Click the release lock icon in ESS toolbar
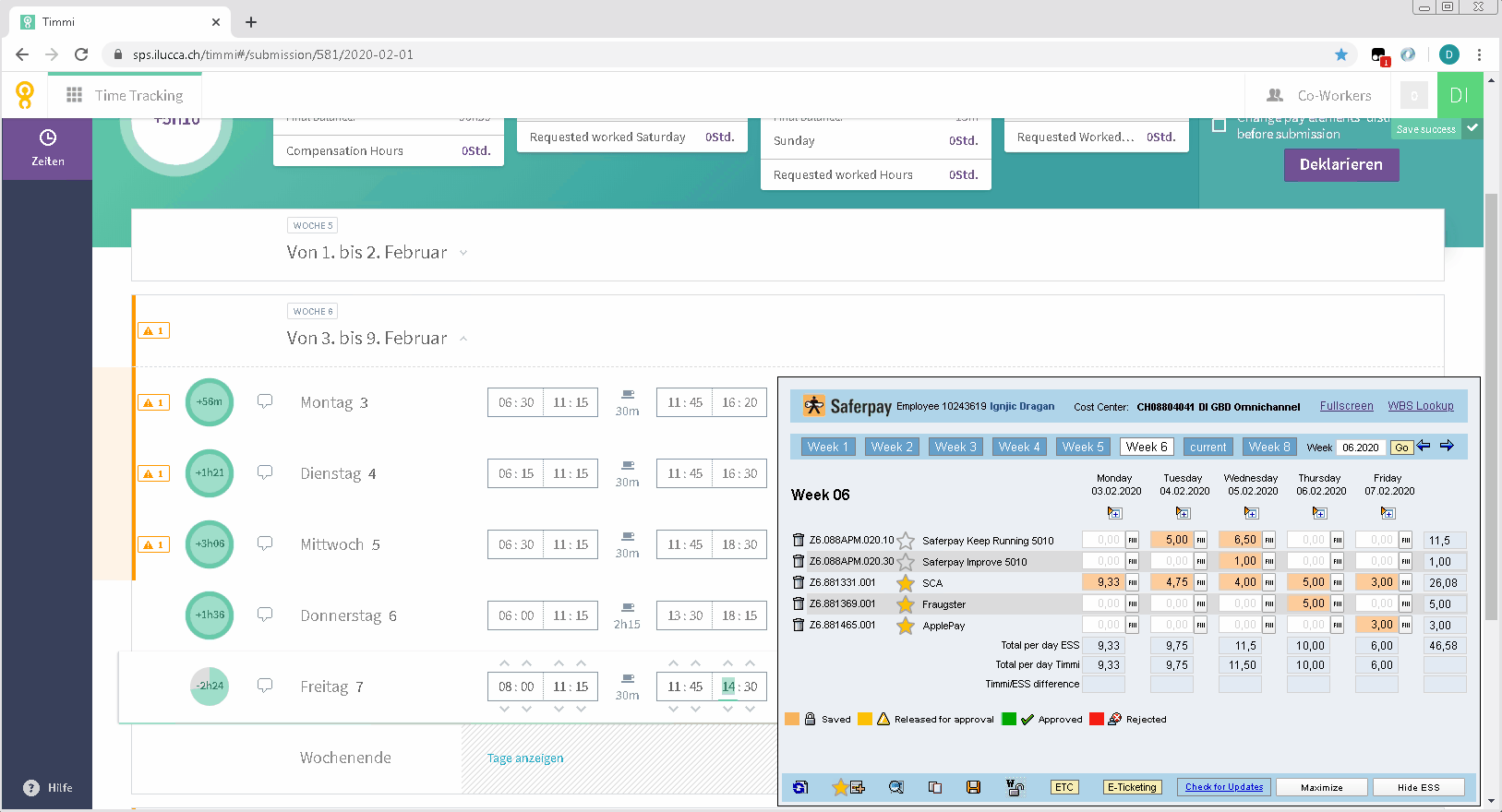Image resolution: width=1502 pixels, height=812 pixels. click(x=1015, y=787)
